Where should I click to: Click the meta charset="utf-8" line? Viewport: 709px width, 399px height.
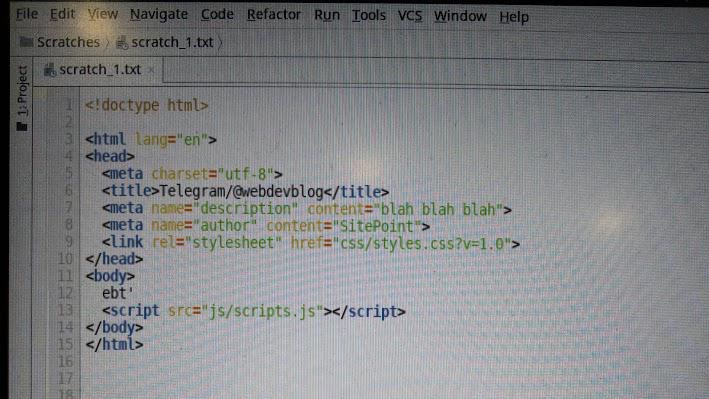(x=192, y=174)
